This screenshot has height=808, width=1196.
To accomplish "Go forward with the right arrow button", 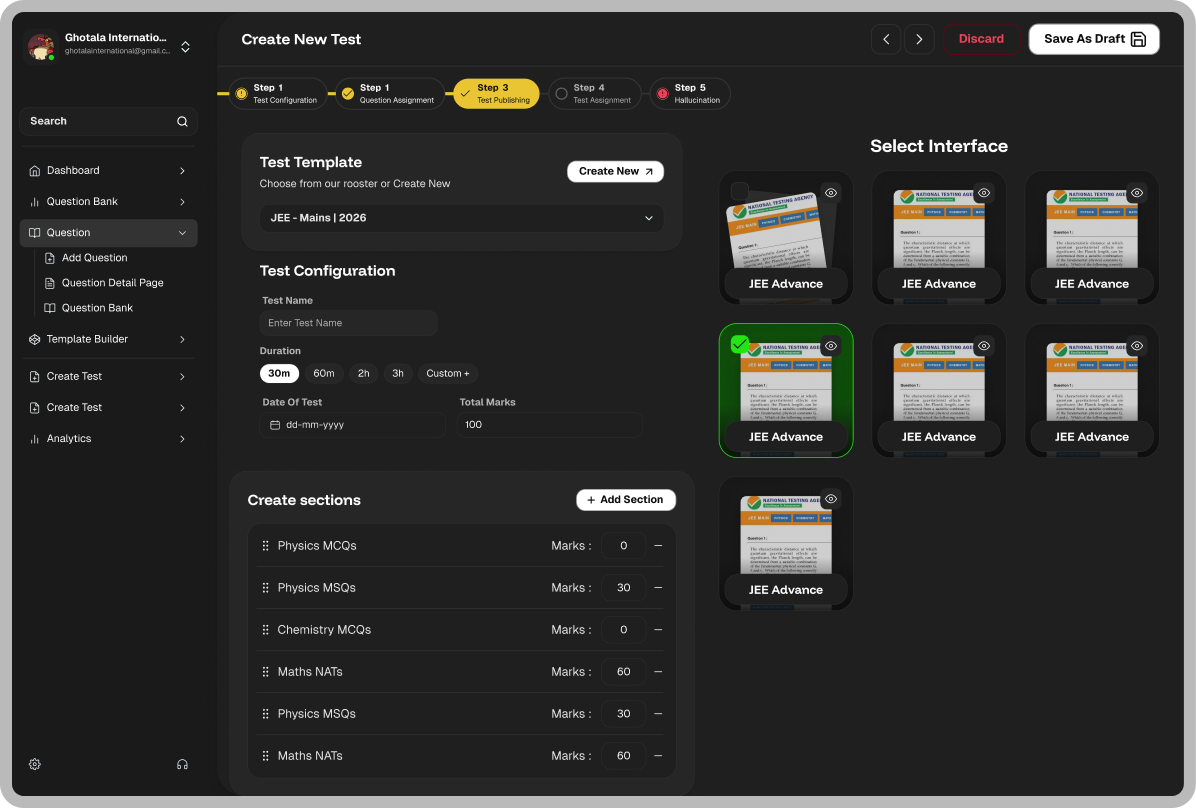I will [919, 39].
